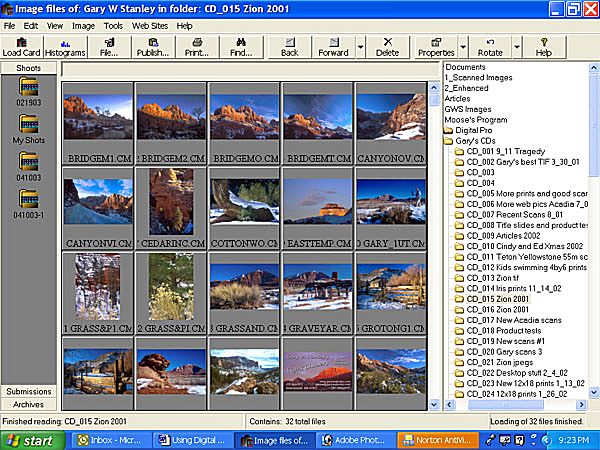This screenshot has height=450, width=600.
Task: Open Find with the binoculars icon
Action: point(240,46)
